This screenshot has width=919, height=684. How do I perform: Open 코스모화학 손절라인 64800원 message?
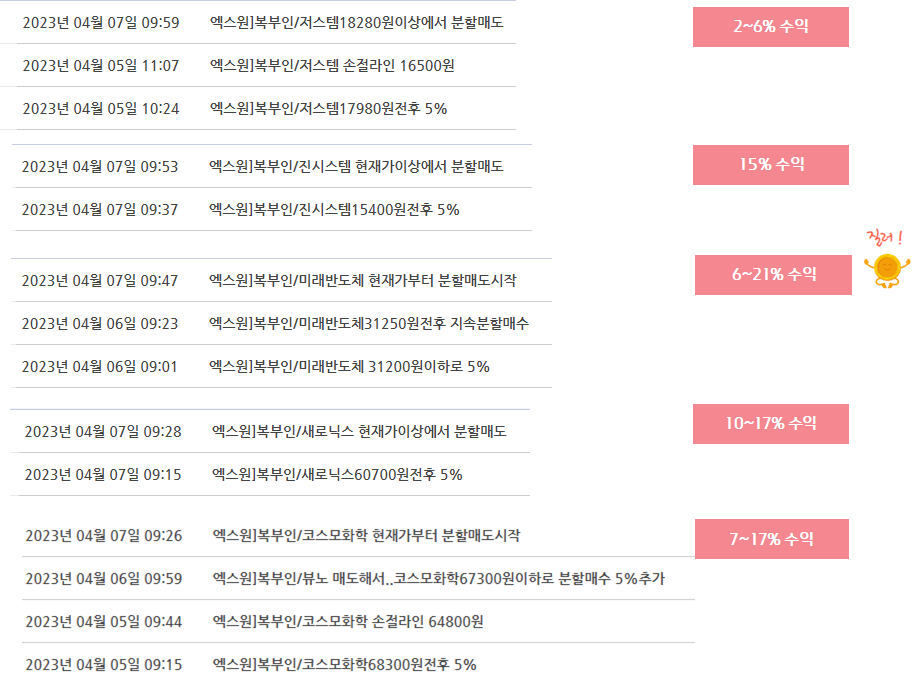pos(348,622)
